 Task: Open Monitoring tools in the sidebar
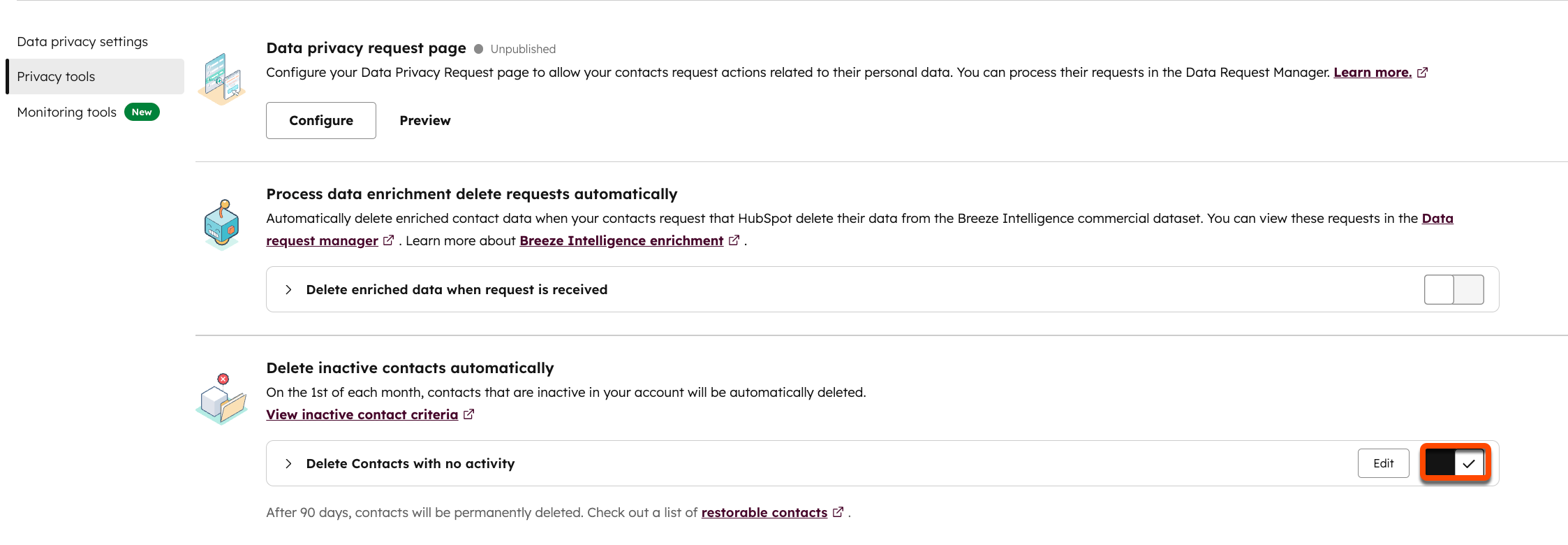click(x=66, y=111)
